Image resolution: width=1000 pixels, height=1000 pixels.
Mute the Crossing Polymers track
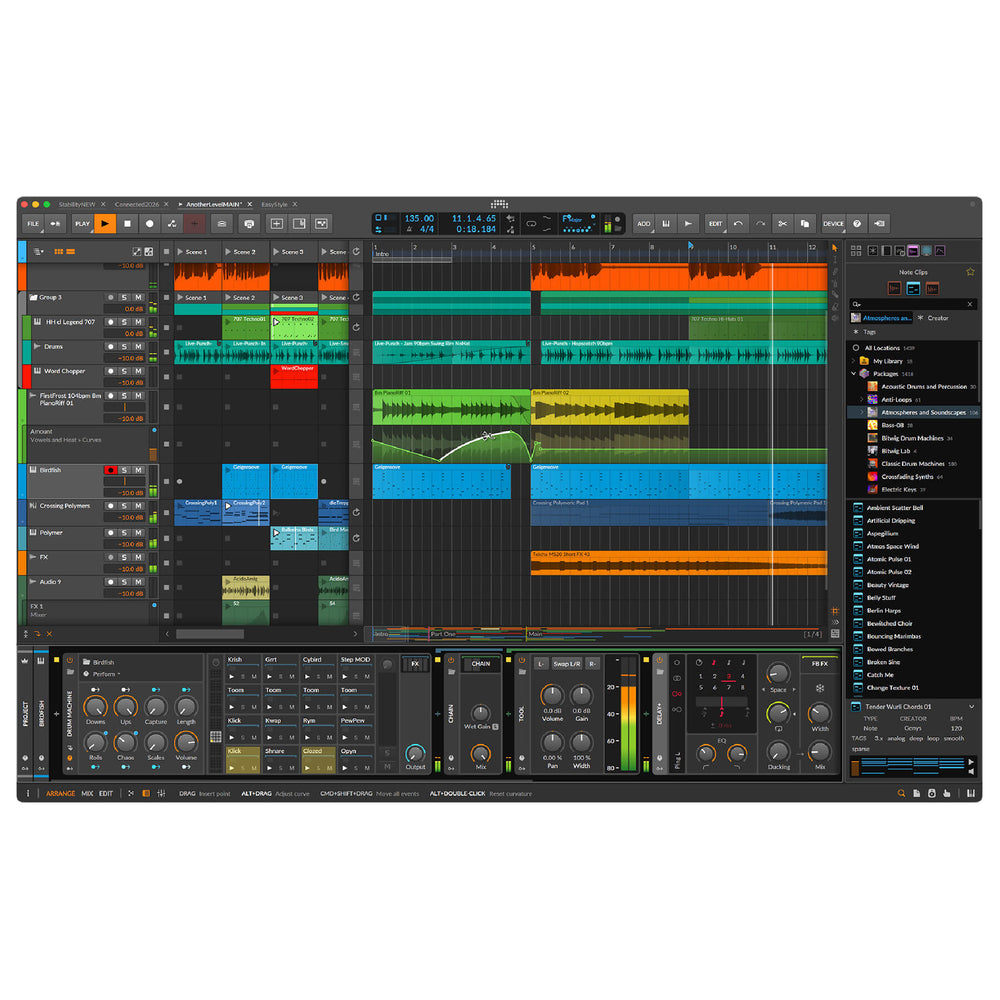click(138, 506)
